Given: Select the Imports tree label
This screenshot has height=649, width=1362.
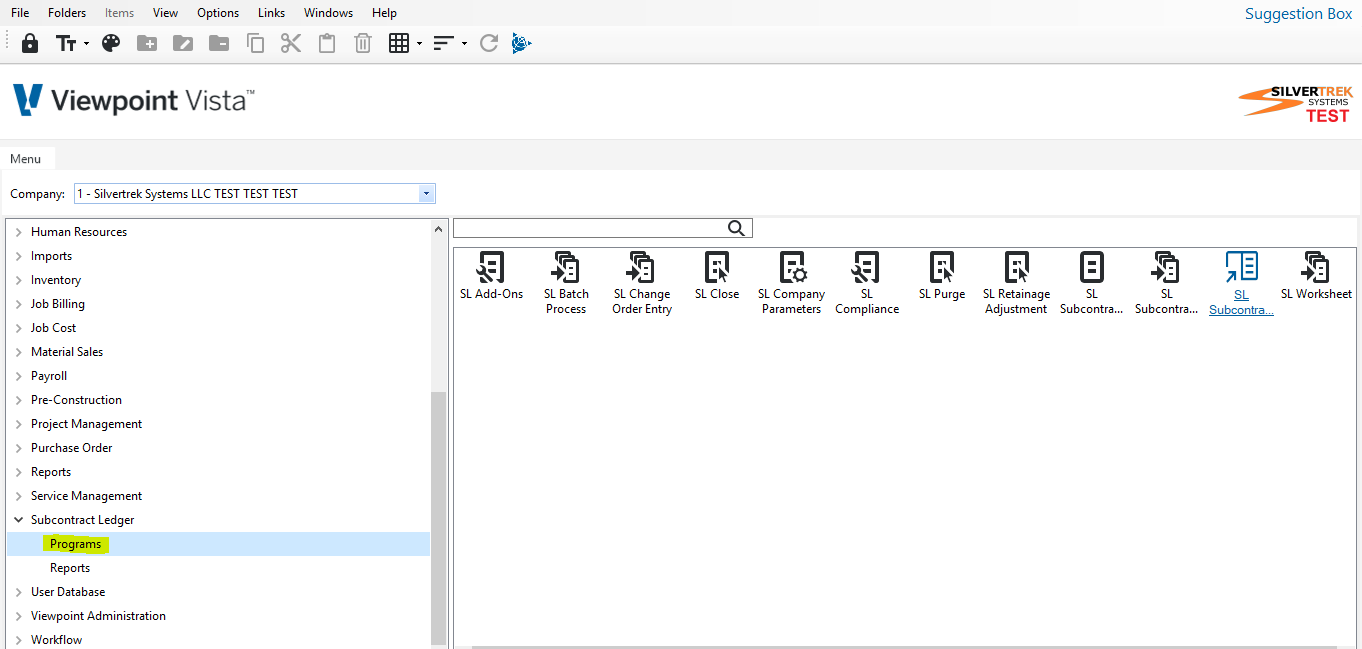Looking at the screenshot, I should 51,256.
